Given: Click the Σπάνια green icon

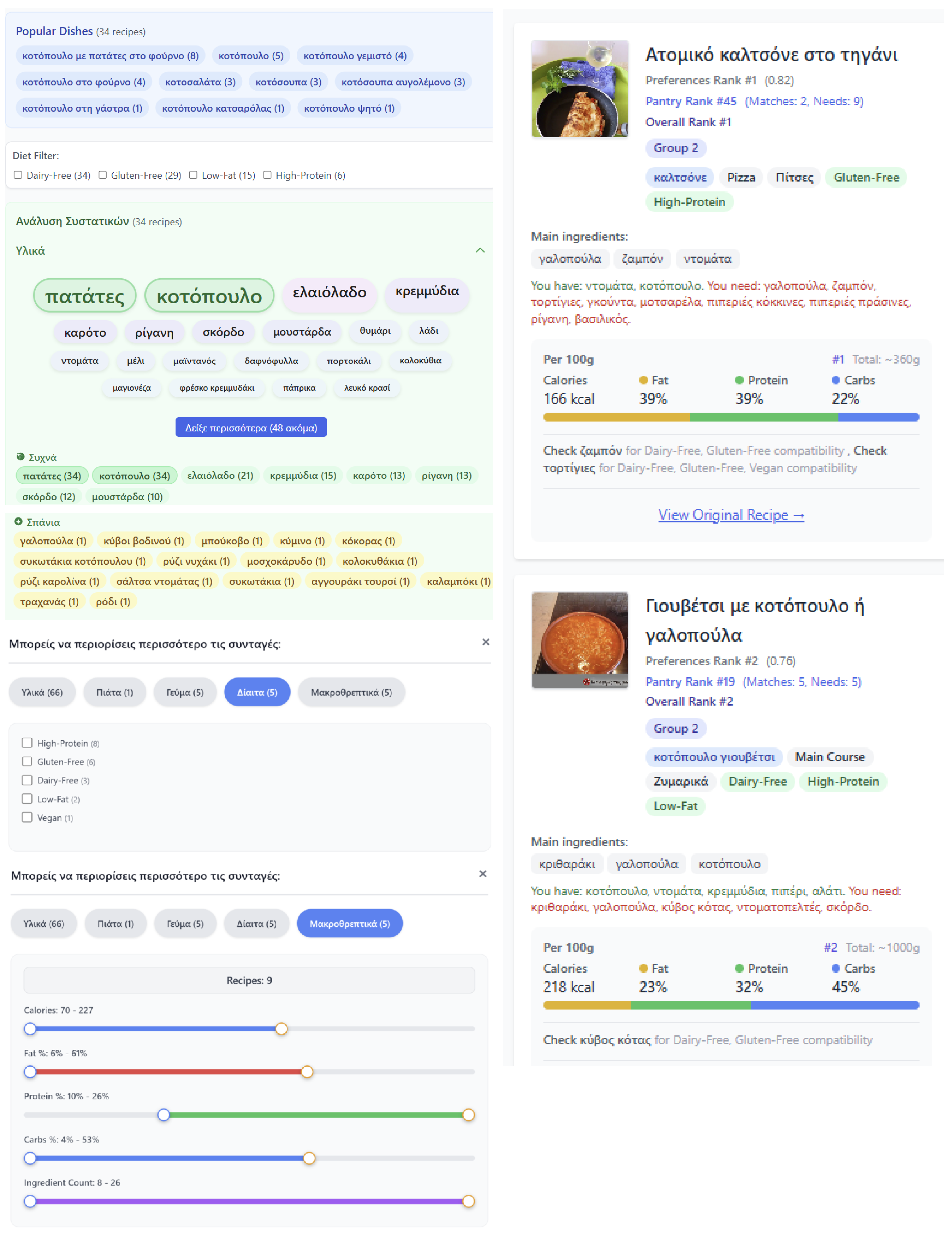Looking at the screenshot, I should coord(18,521).
